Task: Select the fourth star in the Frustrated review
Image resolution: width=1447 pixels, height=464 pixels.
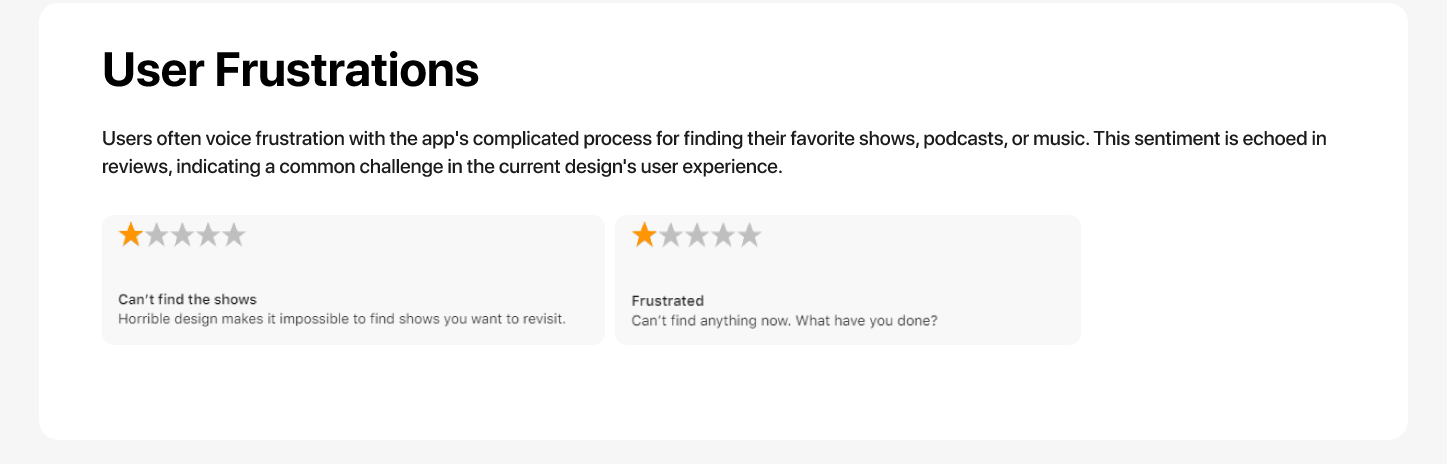Action: coord(723,236)
